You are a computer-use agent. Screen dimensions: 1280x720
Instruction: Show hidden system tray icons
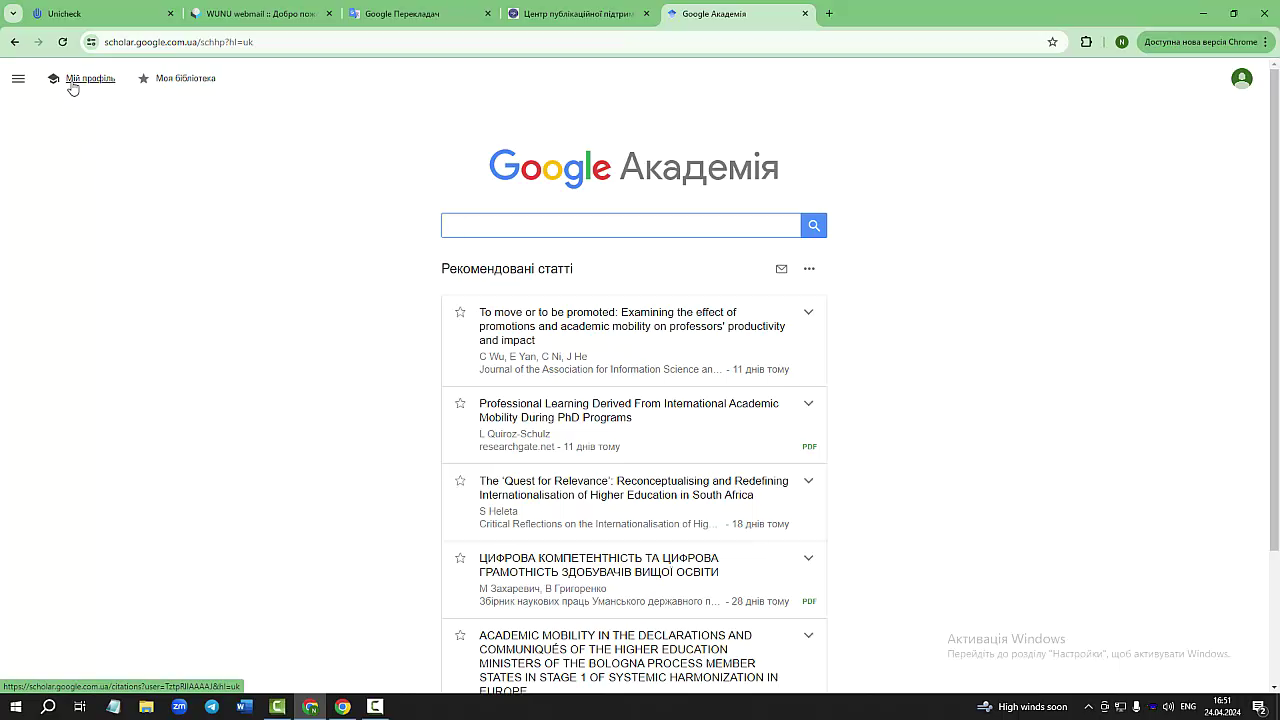(1088, 706)
